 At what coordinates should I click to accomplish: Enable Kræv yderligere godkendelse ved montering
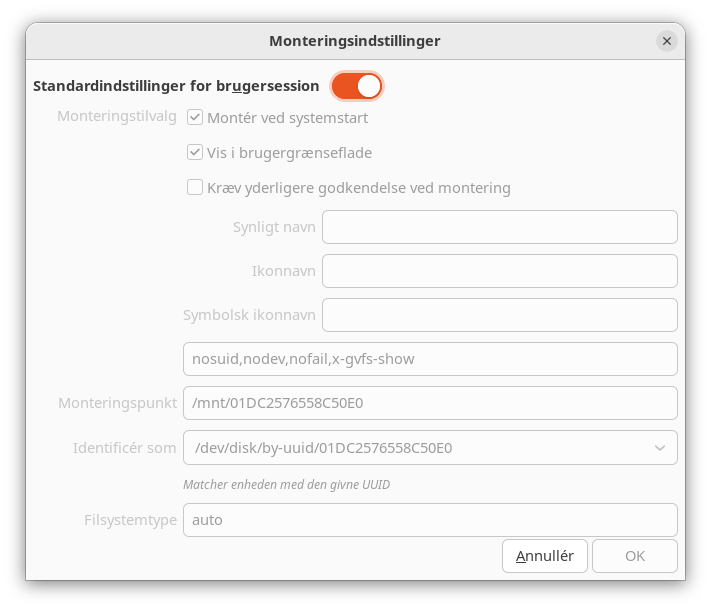[x=196, y=188]
